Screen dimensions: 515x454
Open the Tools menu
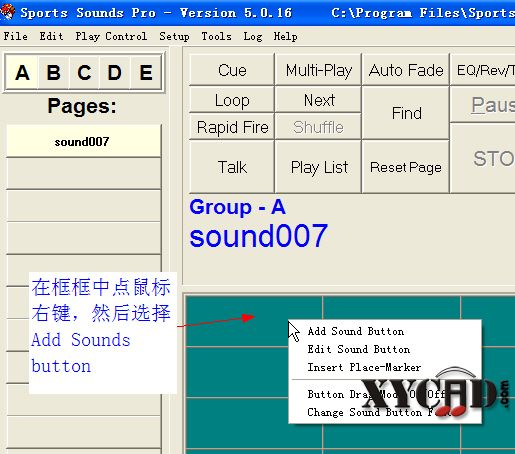(216, 36)
